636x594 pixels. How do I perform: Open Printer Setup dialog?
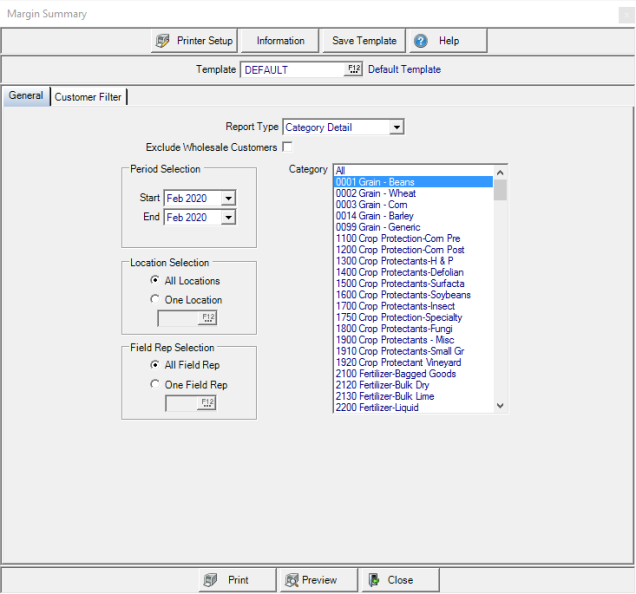click(x=194, y=41)
